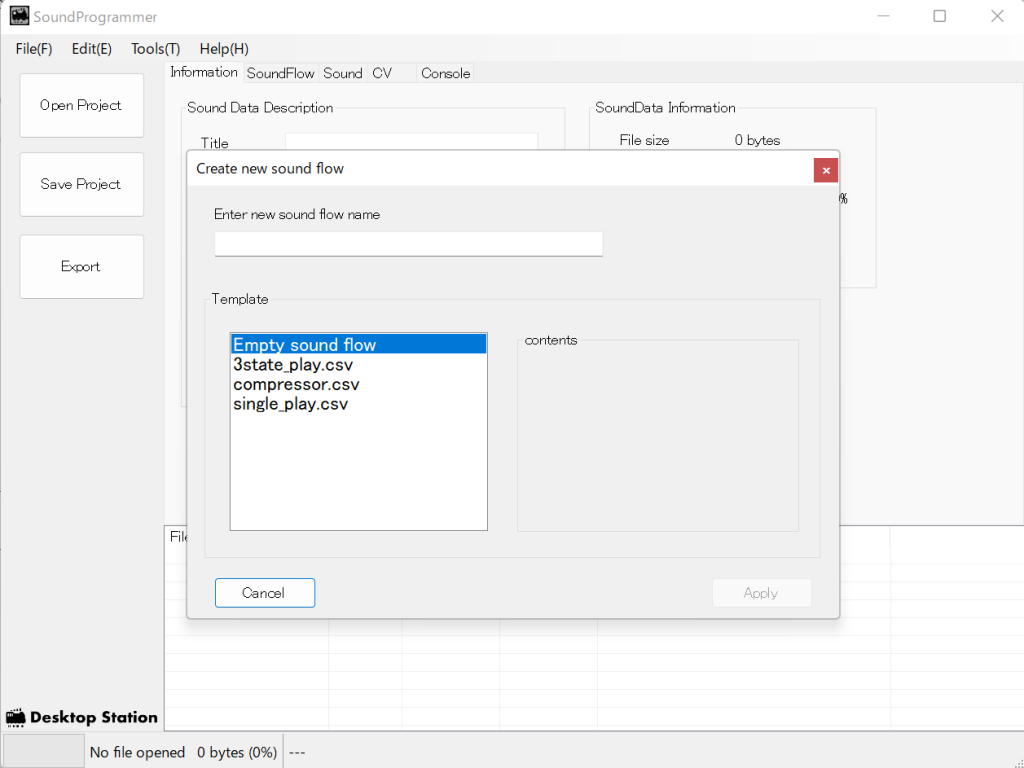This screenshot has height=768, width=1024.
Task: Select single_play.csv from template list
Action: 291,404
